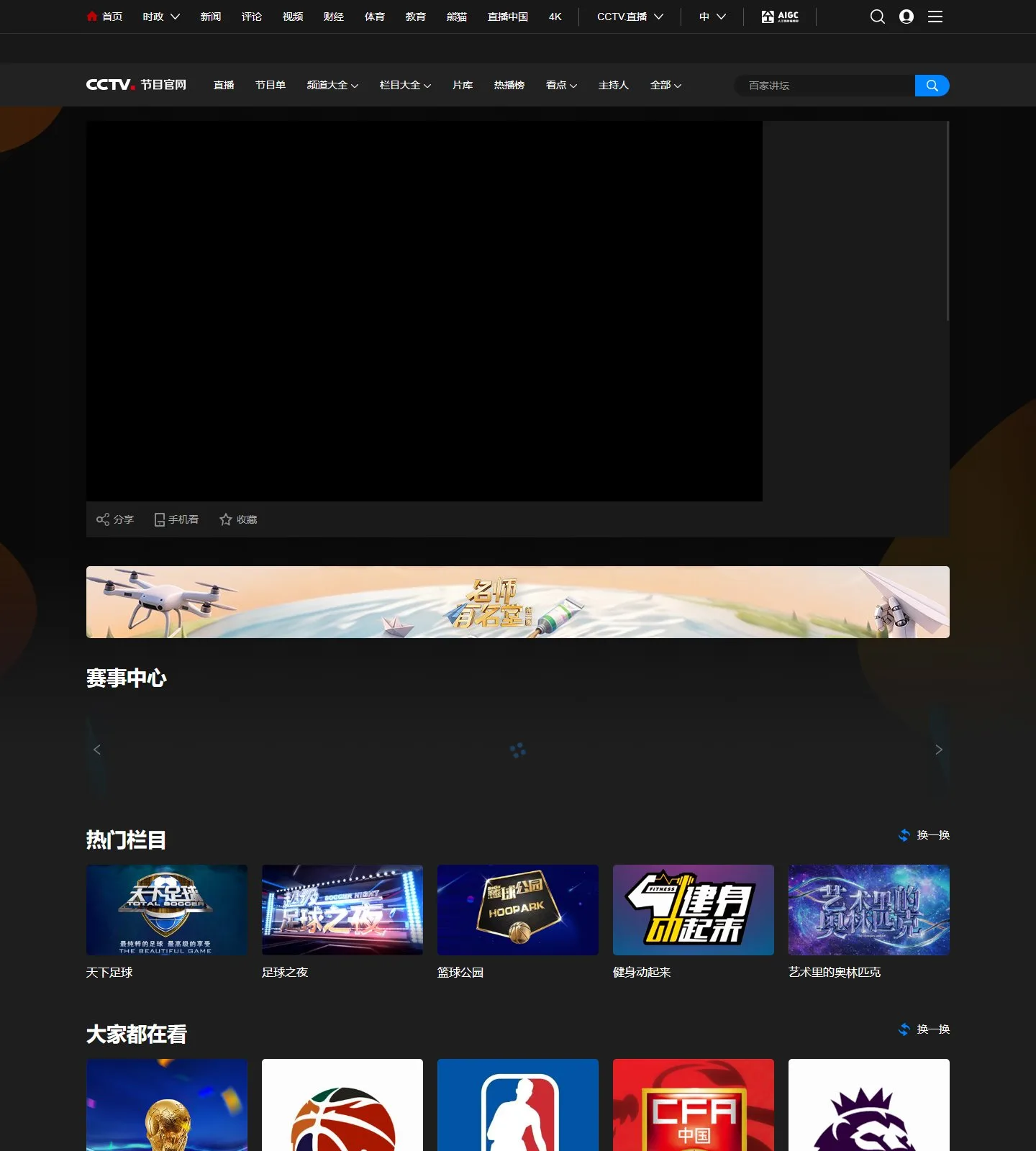Click 艺术里的奥林匹克 title text

835,973
